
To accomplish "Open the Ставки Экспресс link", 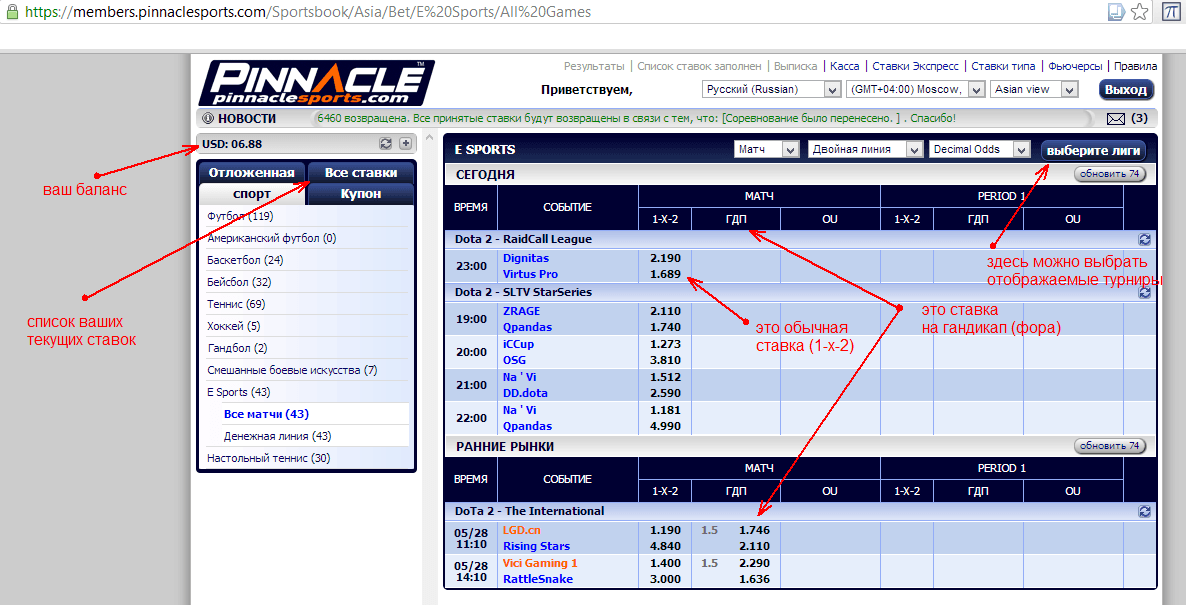I will click(x=915, y=67).
